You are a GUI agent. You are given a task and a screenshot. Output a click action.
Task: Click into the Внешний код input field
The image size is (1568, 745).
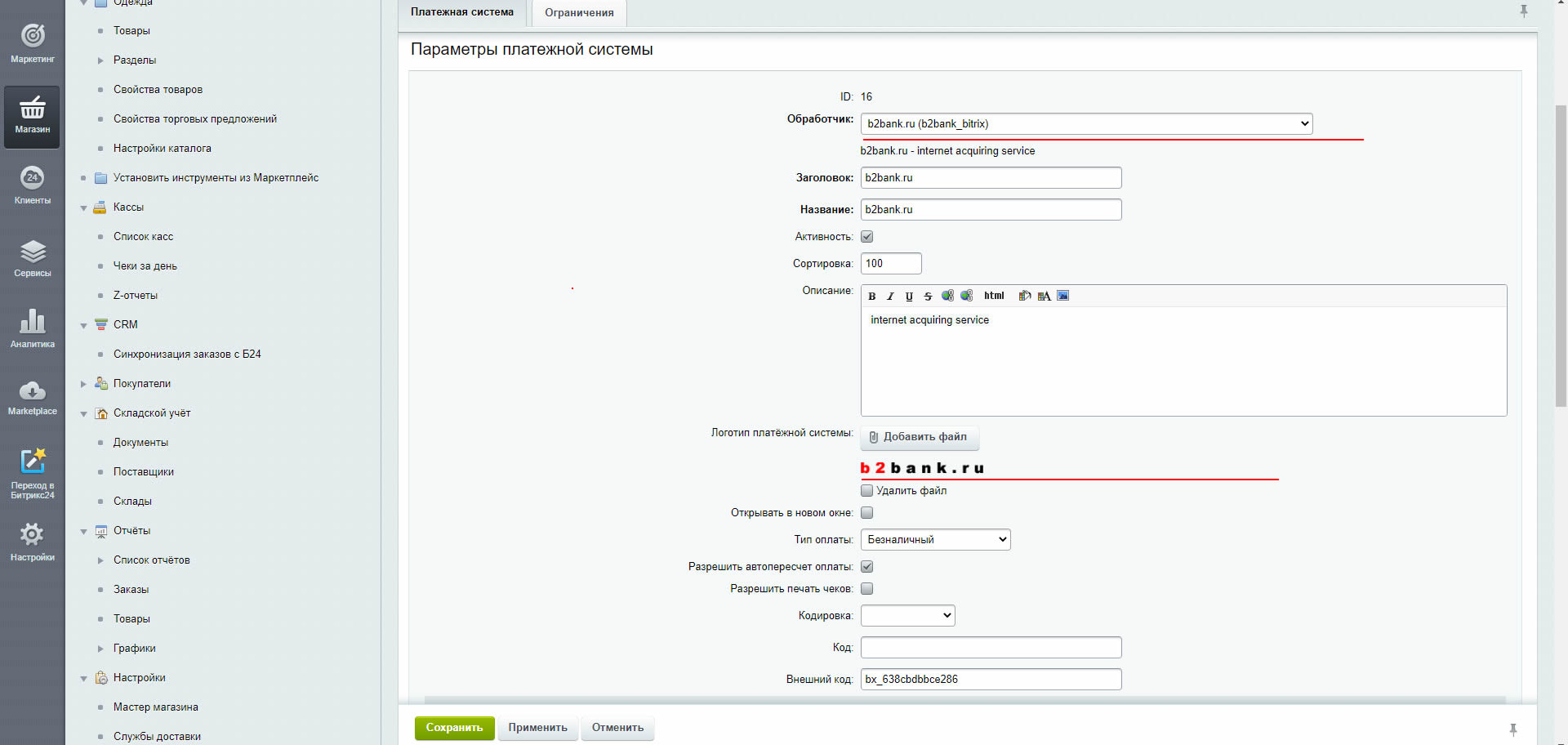point(991,680)
